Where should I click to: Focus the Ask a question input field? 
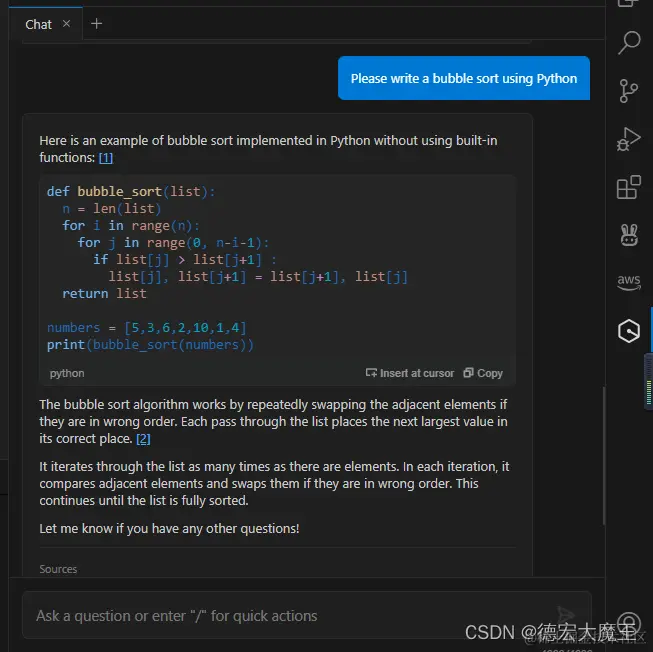(307, 615)
